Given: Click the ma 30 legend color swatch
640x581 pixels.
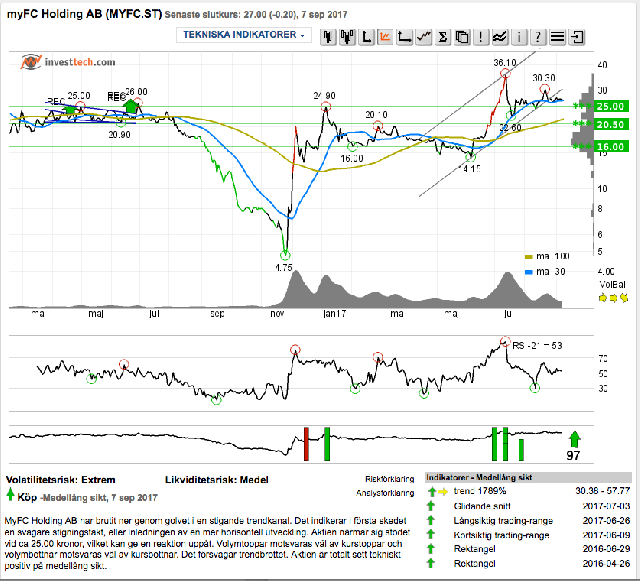Looking at the screenshot, I should pyautogui.click(x=529, y=272).
